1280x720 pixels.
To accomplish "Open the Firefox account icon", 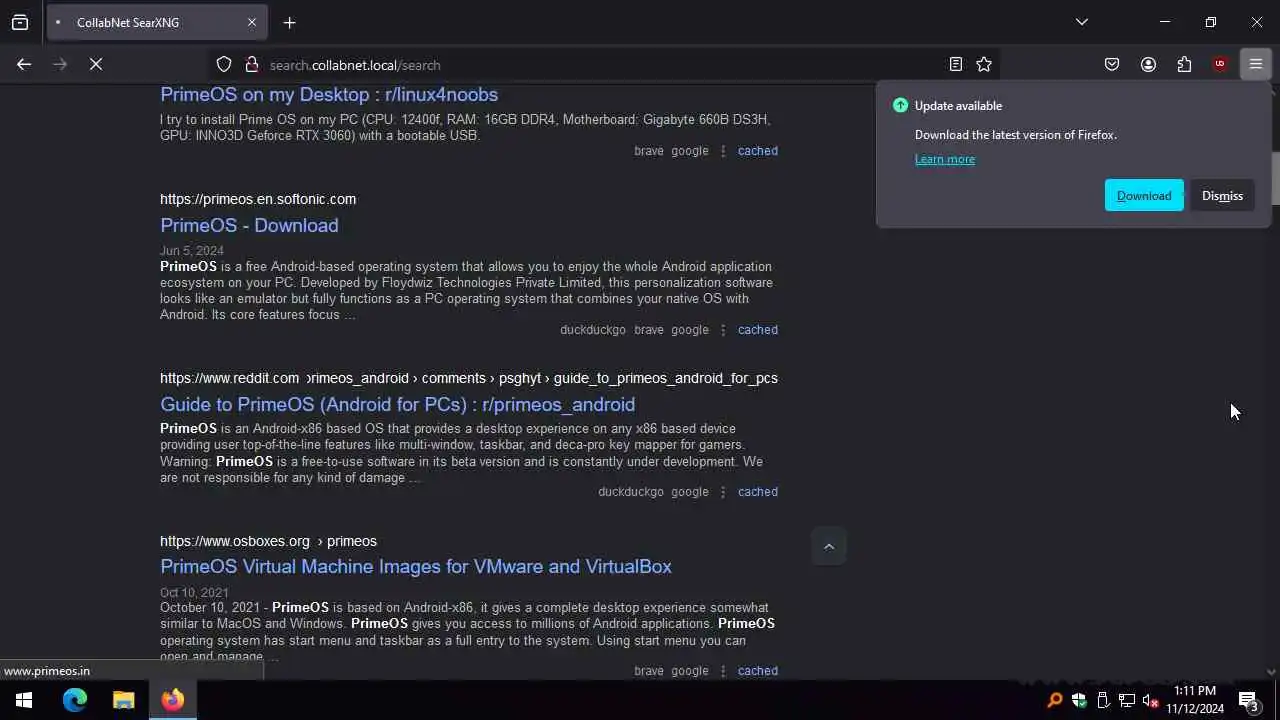I will 1148,64.
